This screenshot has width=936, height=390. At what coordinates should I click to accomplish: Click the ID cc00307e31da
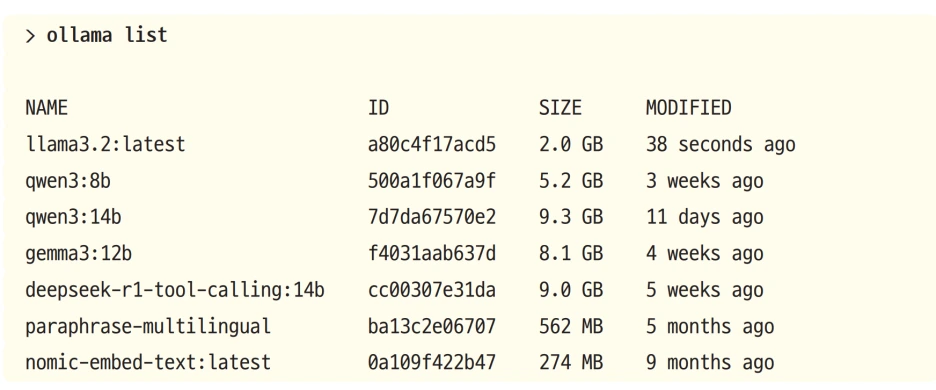click(432, 290)
